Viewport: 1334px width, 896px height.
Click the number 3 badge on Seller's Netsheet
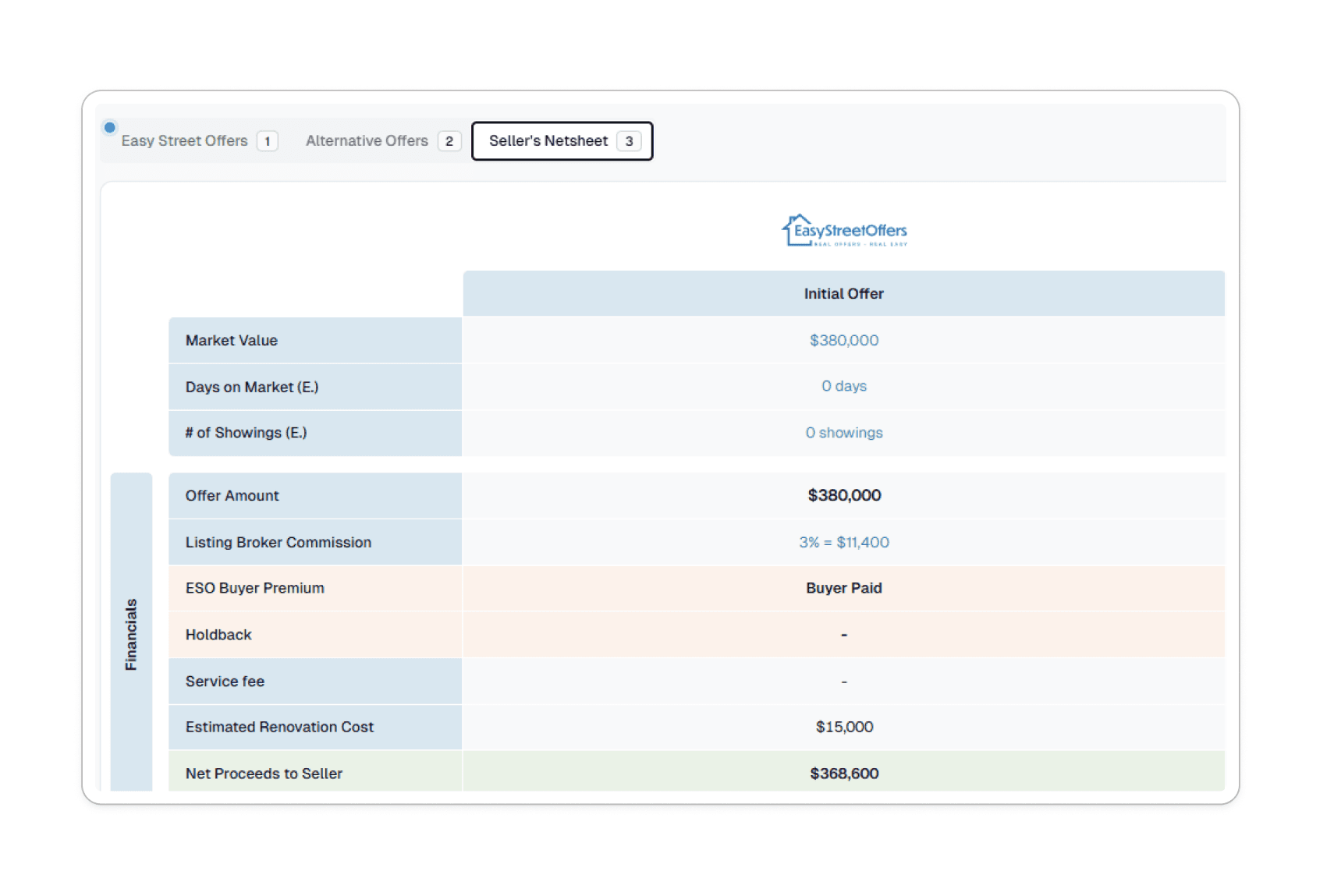[629, 141]
